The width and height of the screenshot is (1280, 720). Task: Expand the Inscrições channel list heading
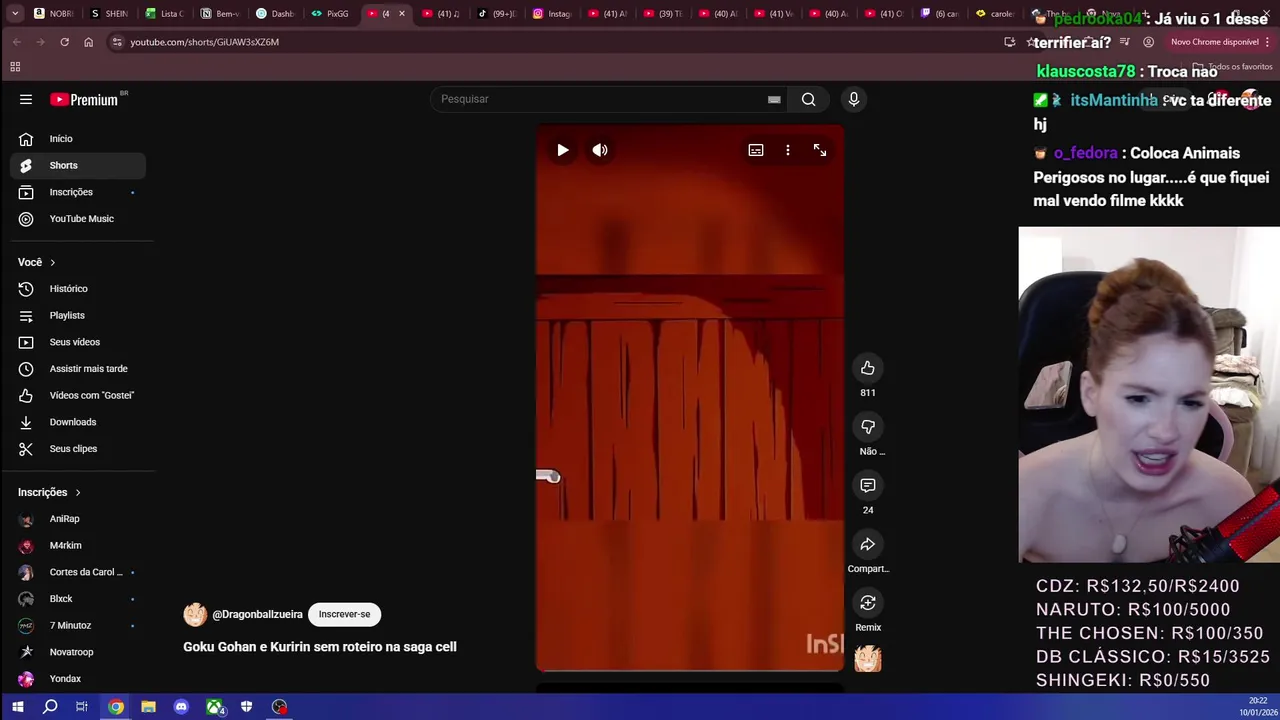point(49,492)
